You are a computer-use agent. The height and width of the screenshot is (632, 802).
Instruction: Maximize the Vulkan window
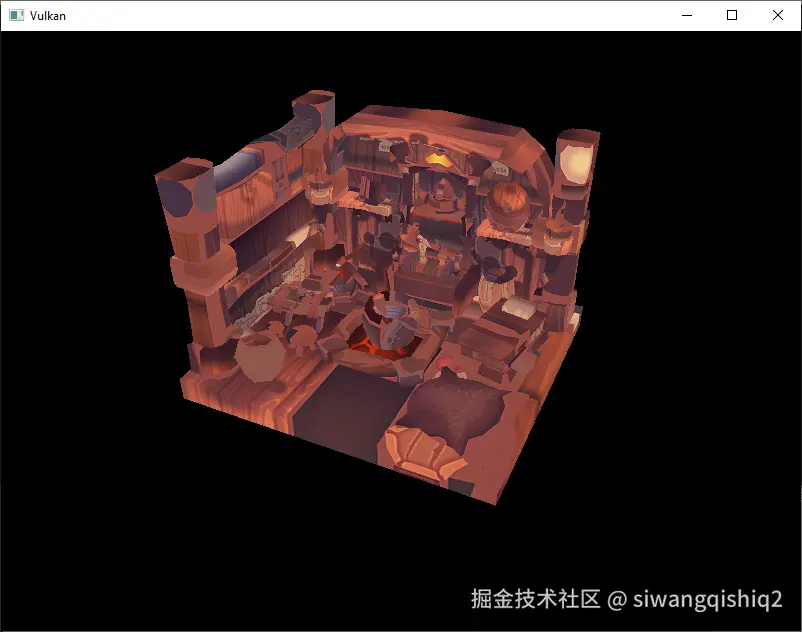tap(732, 15)
